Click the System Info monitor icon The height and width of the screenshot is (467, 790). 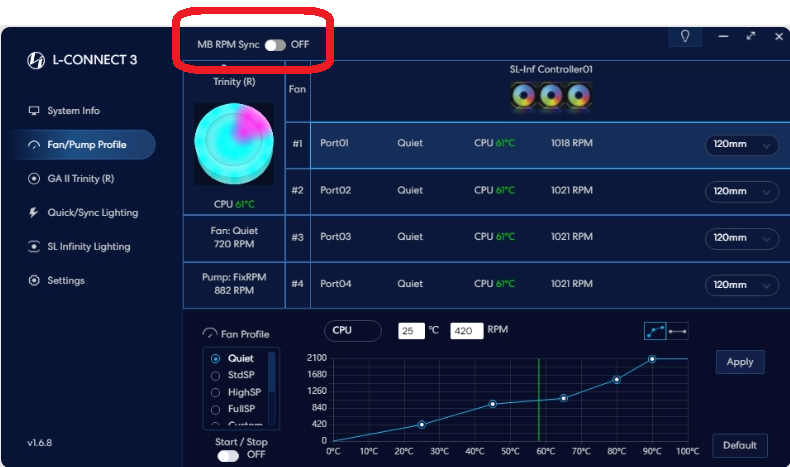tap(34, 111)
